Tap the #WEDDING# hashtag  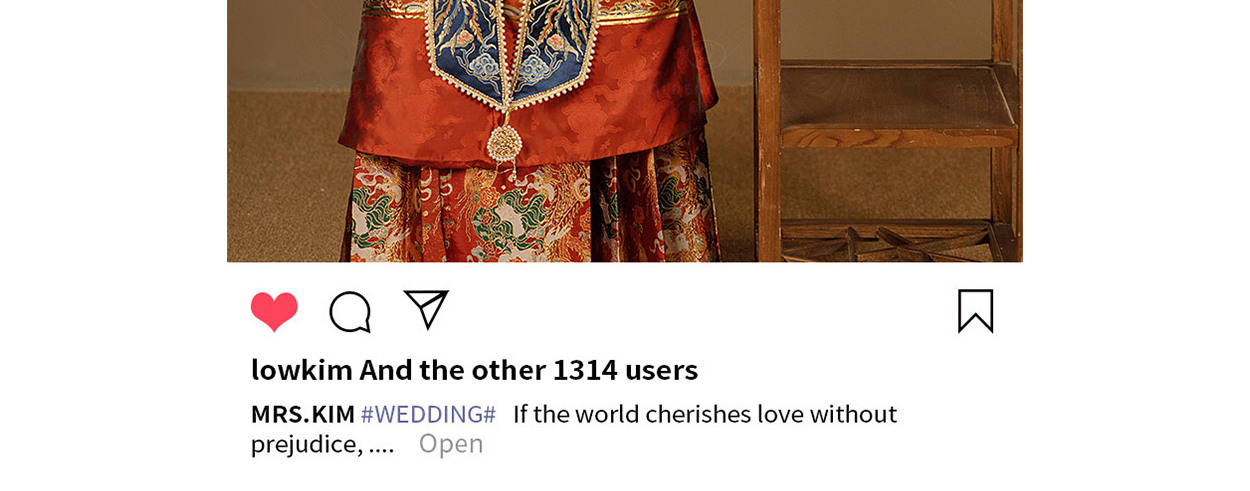click(428, 414)
